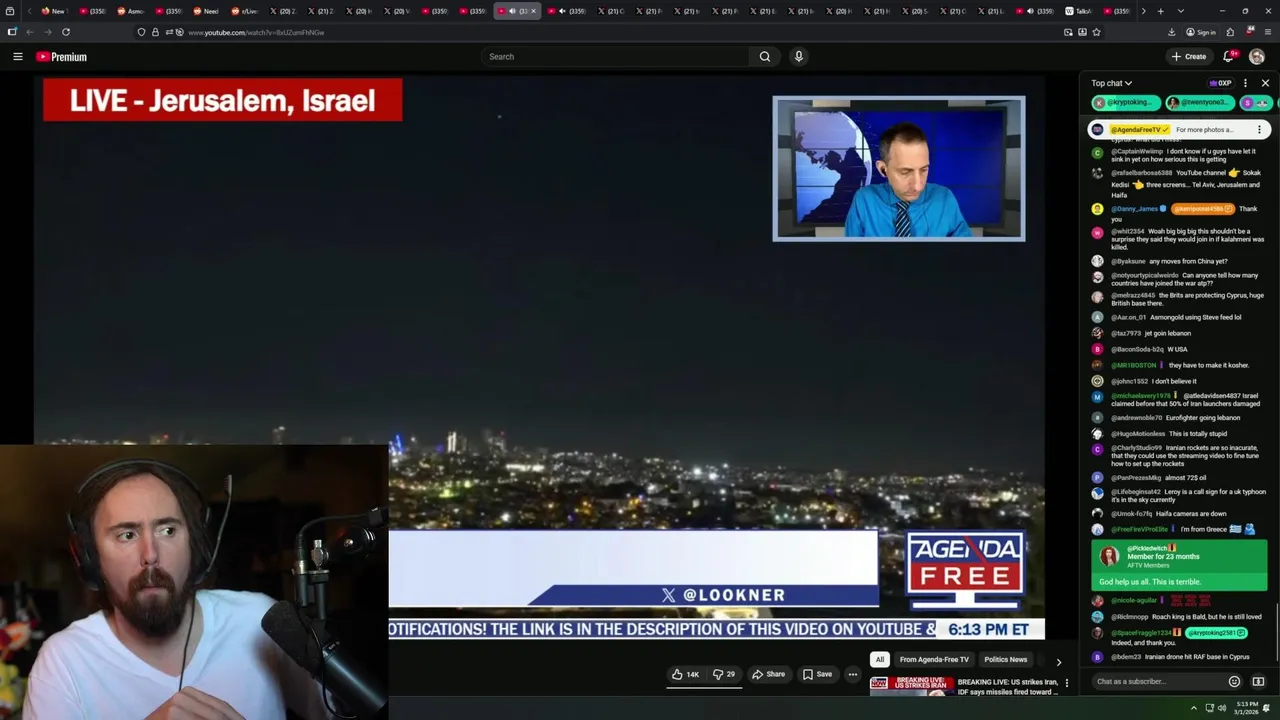Open emoji picker in chat box
The width and height of the screenshot is (1280, 720).
[1234, 682]
